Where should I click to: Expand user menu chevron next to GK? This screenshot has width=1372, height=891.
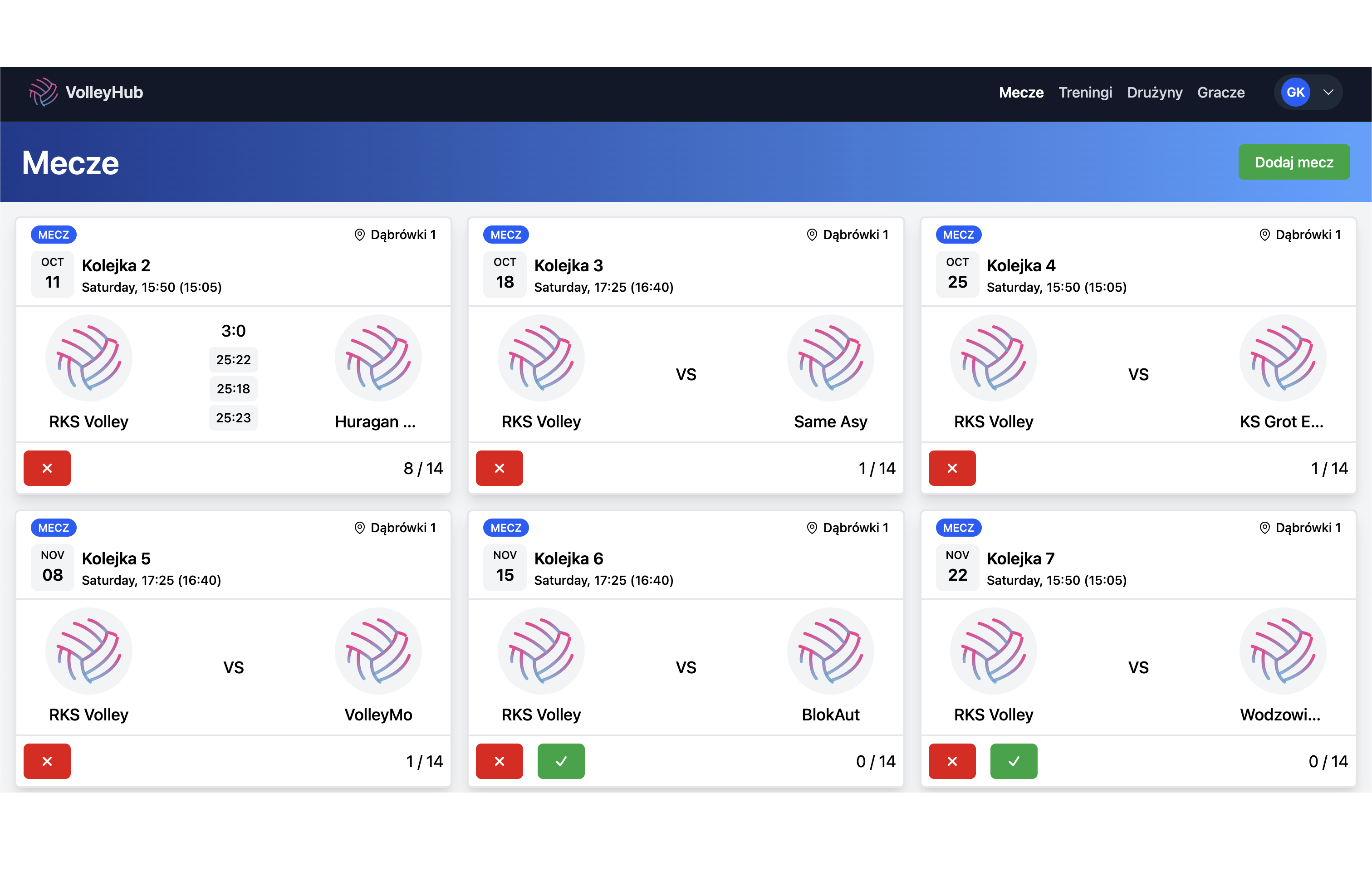tap(1328, 92)
